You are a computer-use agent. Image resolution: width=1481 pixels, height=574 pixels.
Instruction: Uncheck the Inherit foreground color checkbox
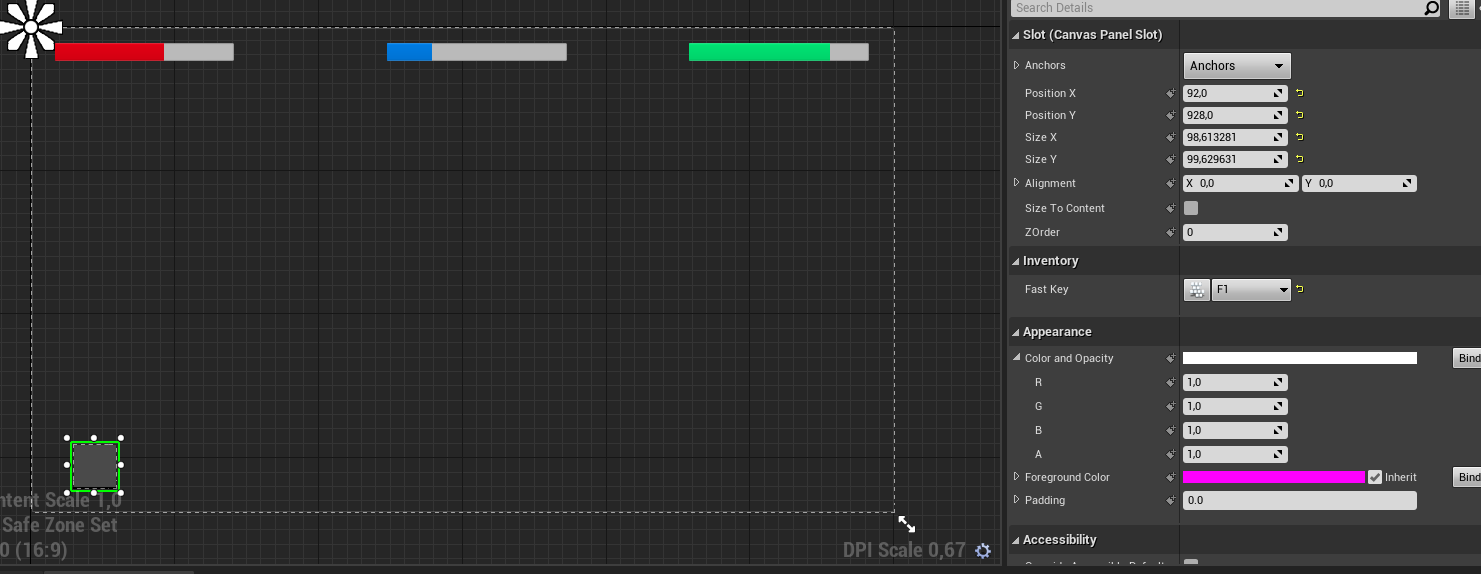pyautogui.click(x=1375, y=477)
